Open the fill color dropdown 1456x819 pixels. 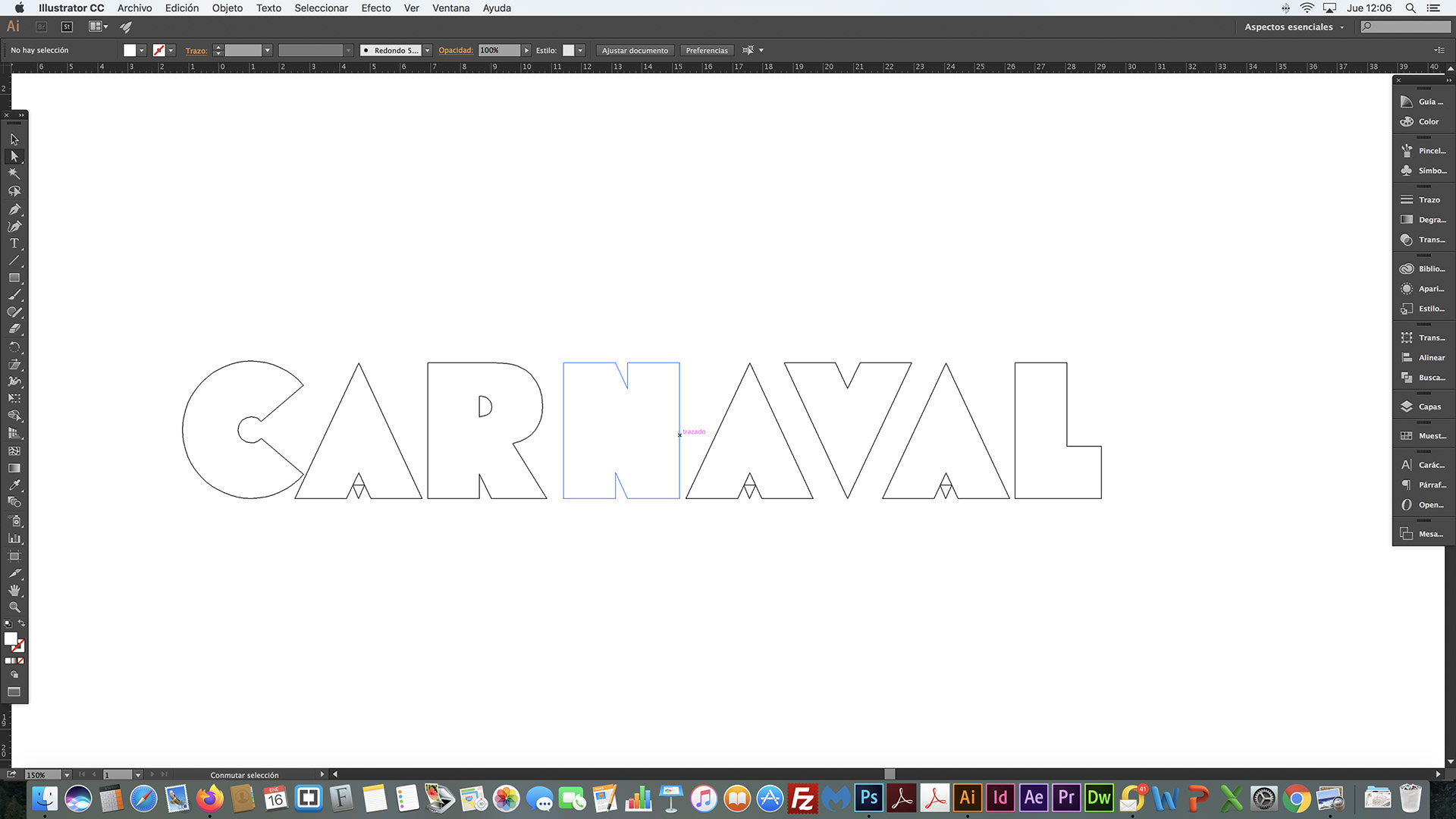click(141, 51)
